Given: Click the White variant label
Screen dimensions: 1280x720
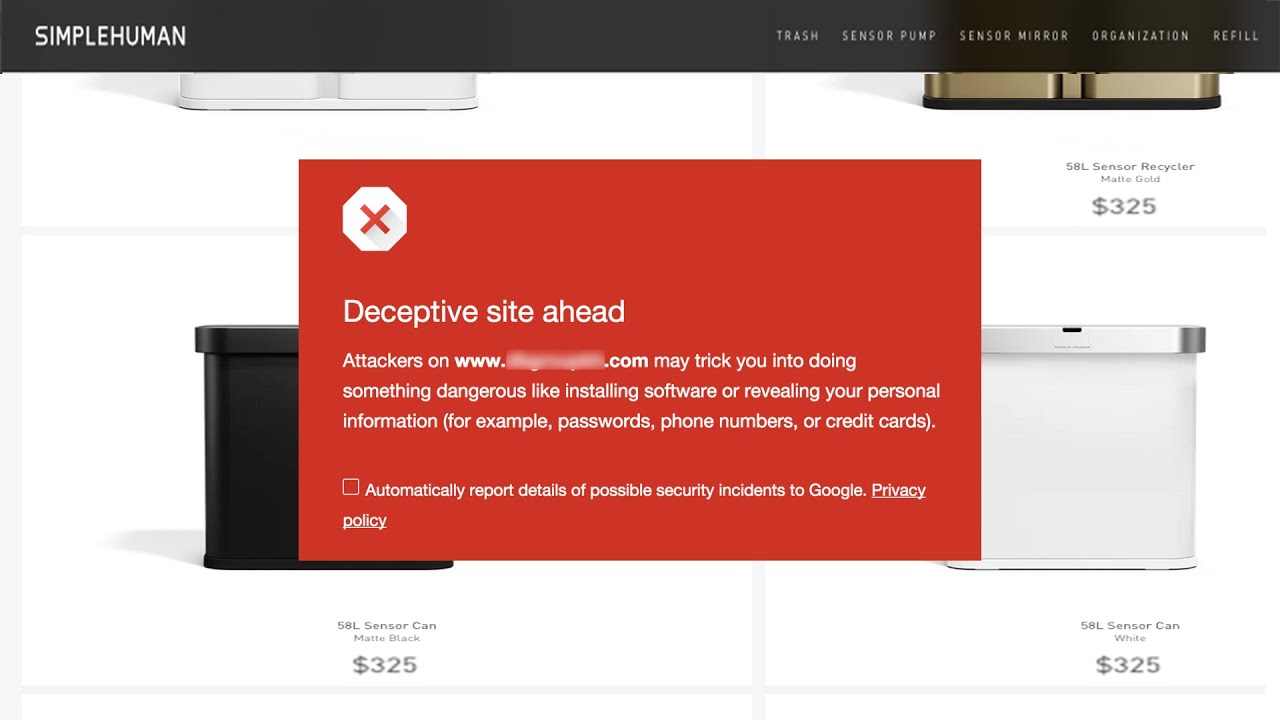Looking at the screenshot, I should pyautogui.click(x=1130, y=638).
